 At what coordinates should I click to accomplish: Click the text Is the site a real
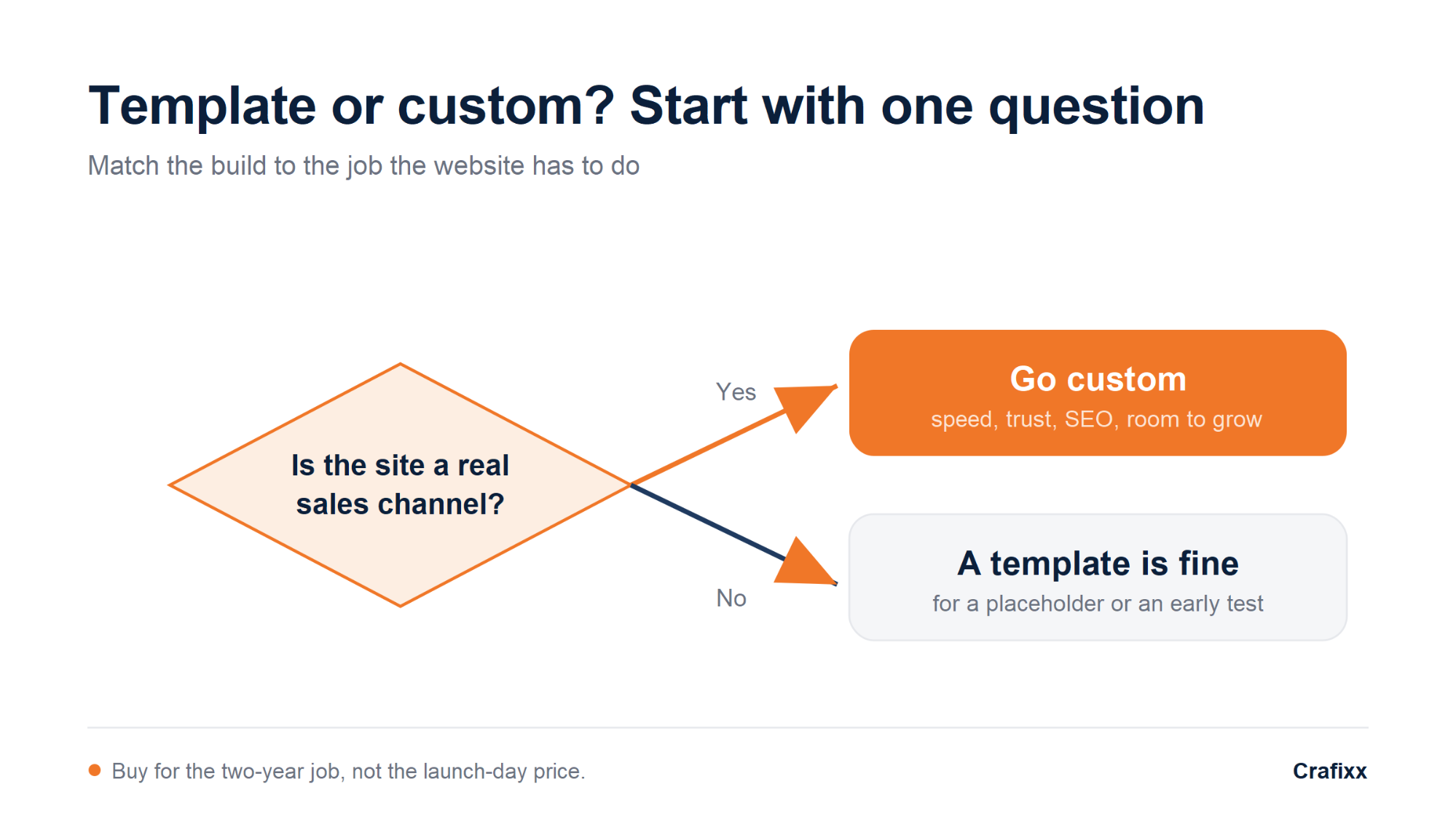click(x=400, y=465)
